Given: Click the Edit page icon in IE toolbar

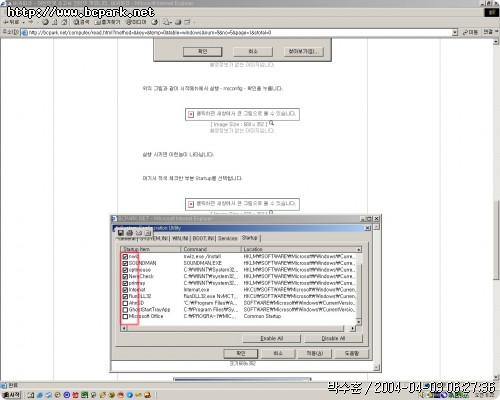Looking at the screenshot, I should pyautogui.click(x=187, y=22).
